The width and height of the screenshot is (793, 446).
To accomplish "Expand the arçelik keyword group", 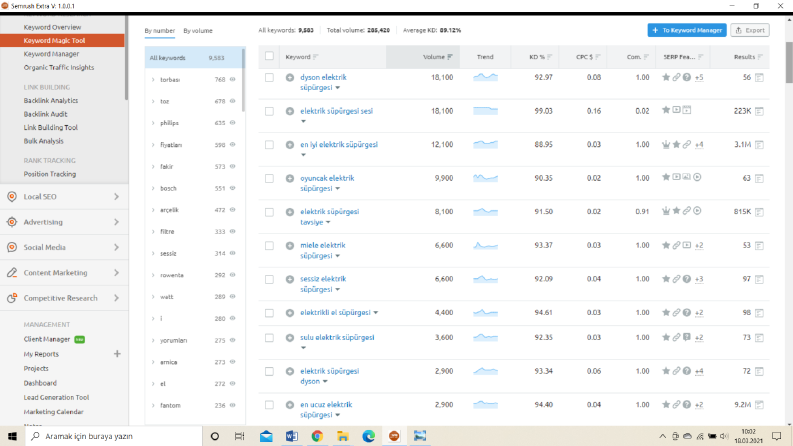I will [153, 210].
